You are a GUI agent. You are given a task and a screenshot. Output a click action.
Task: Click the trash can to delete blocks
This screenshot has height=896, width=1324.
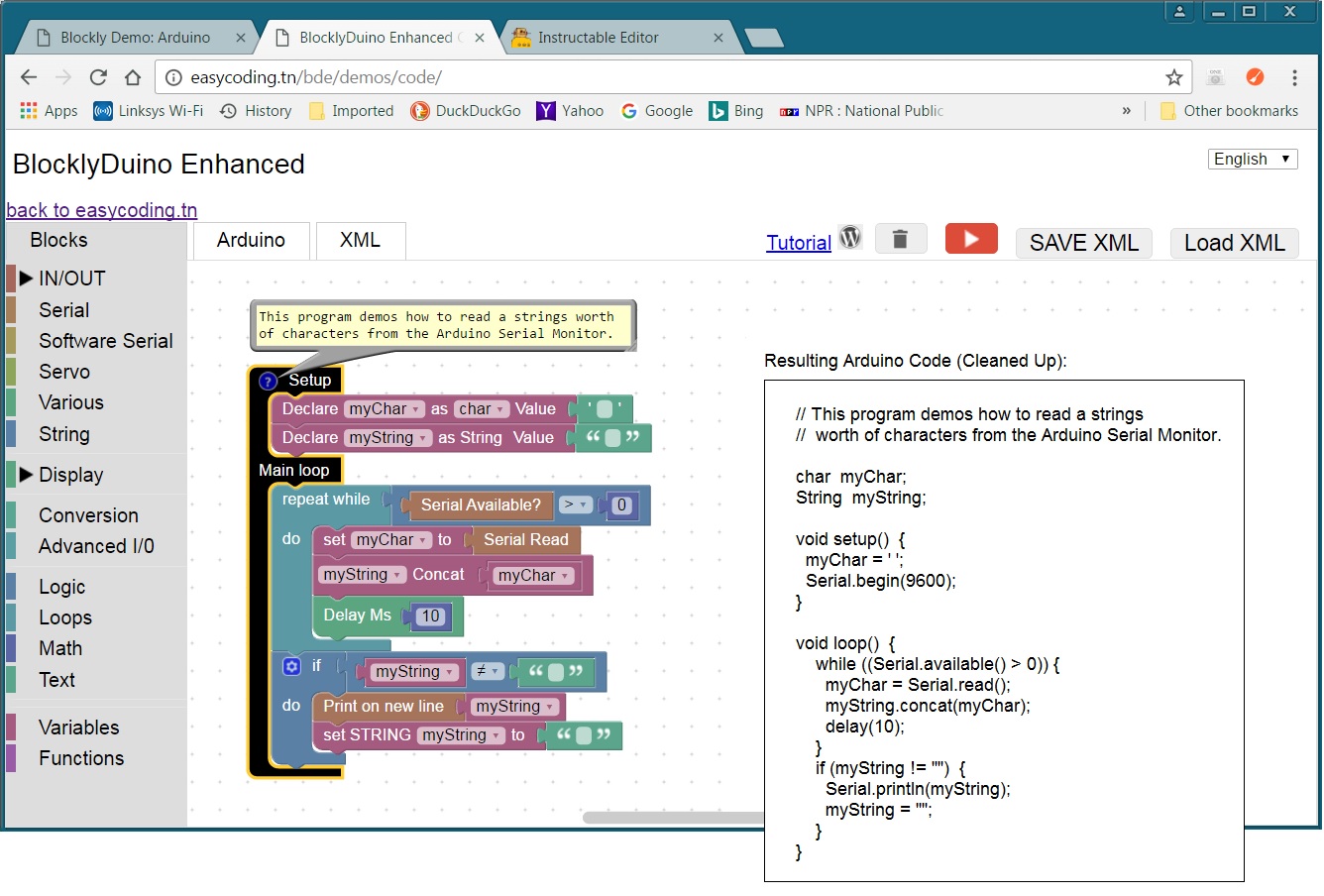click(x=900, y=238)
